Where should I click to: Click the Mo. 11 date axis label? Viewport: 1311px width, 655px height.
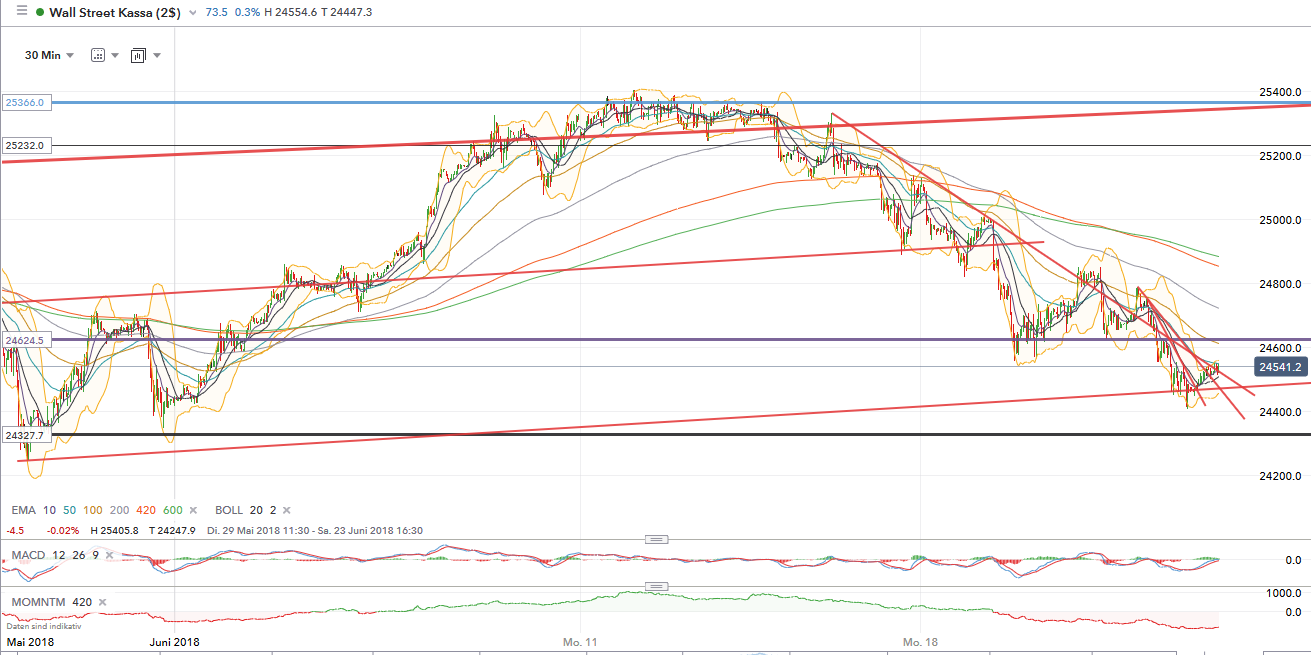[580, 641]
